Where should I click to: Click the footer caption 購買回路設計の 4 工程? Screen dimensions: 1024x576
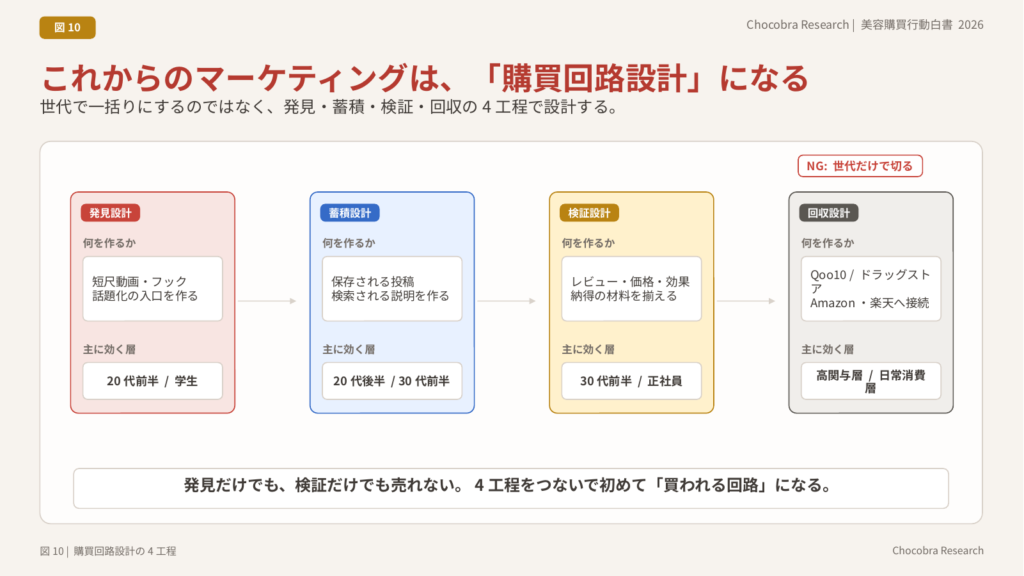(108, 551)
